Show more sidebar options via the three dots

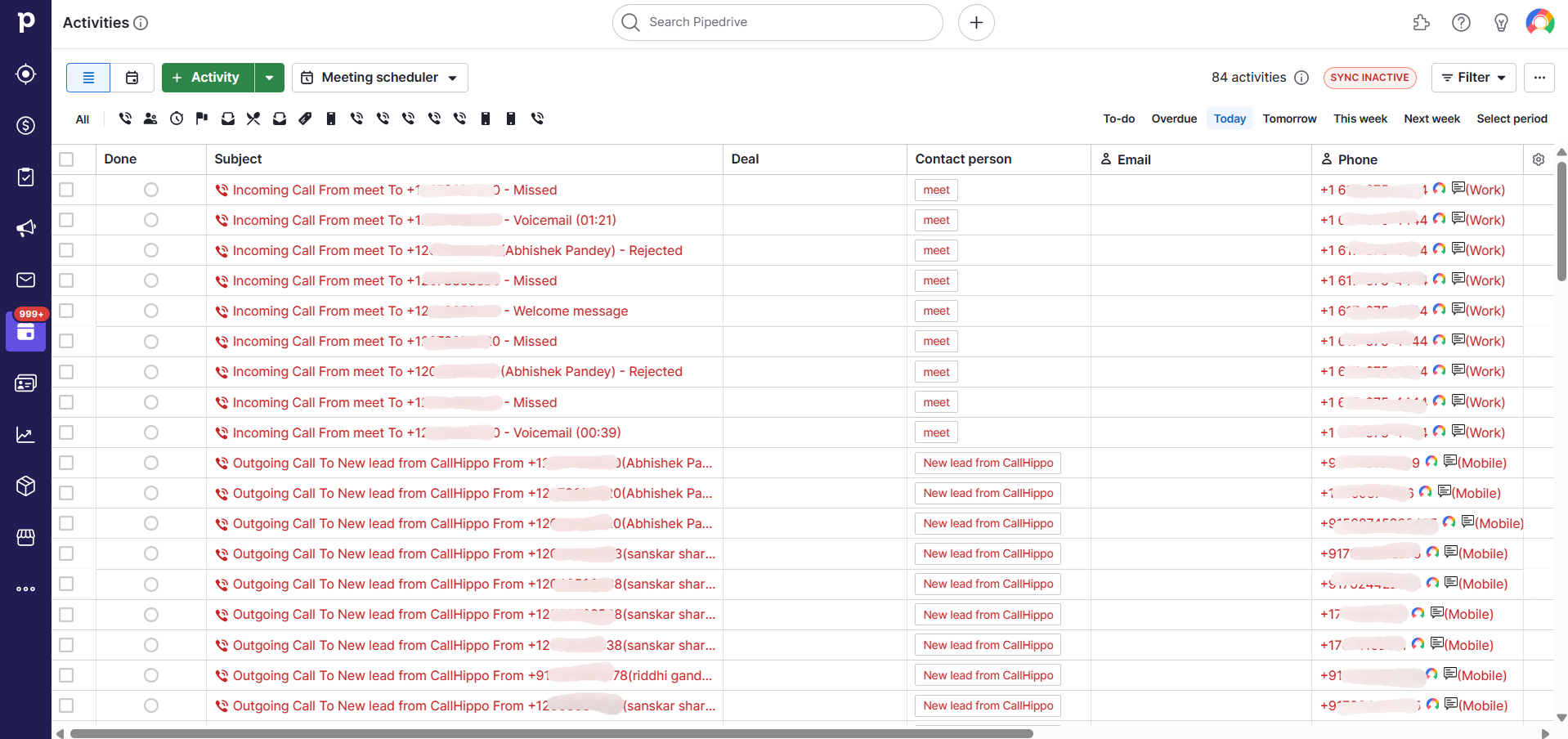pos(26,589)
